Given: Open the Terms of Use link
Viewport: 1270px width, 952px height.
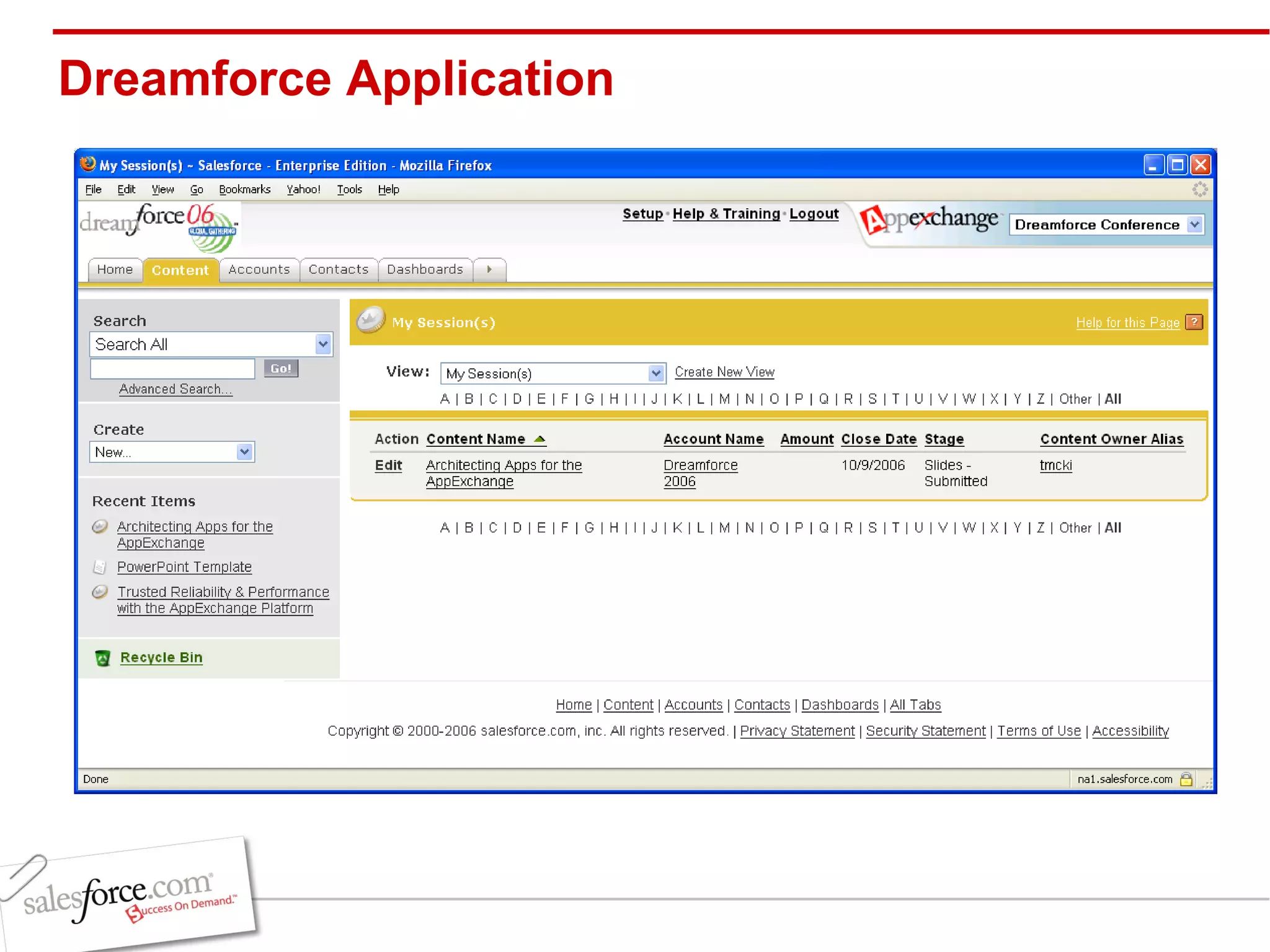Looking at the screenshot, I should [1039, 731].
